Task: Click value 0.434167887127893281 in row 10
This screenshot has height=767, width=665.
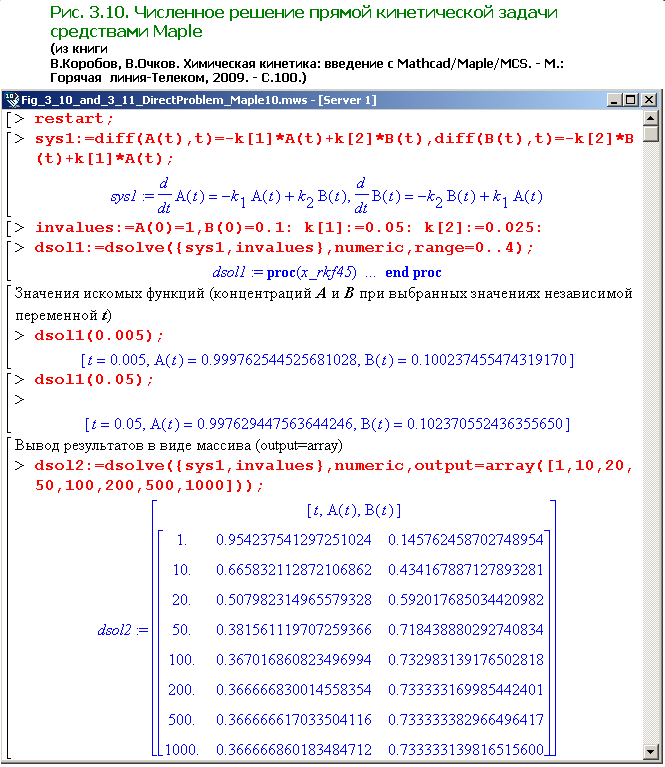Action: (465, 570)
